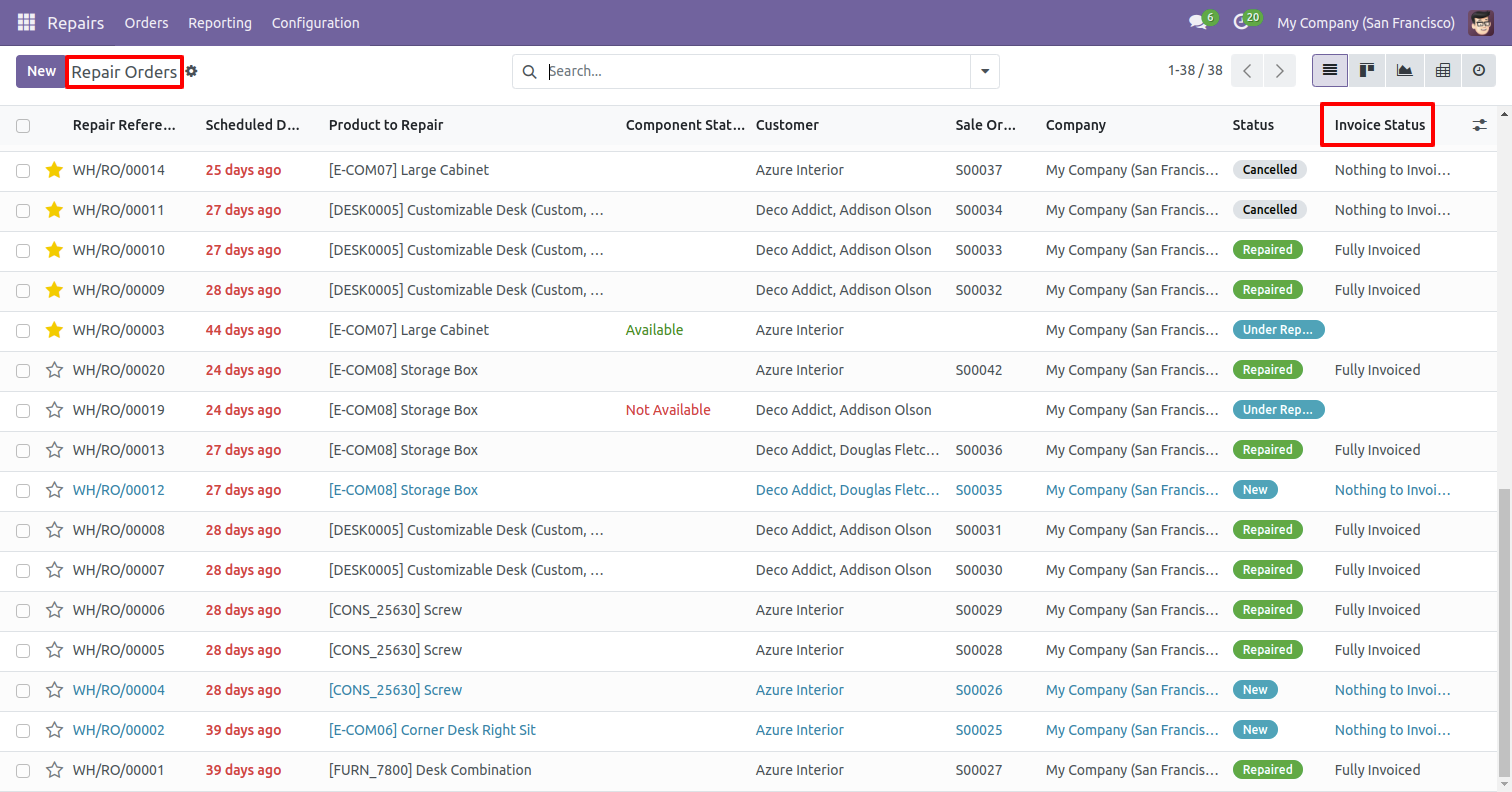The width and height of the screenshot is (1512, 792).
Task: Open optional columns selector
Action: [x=1480, y=125]
